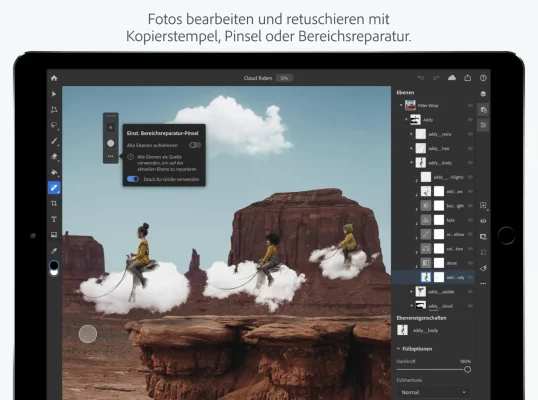Select the Lasso selection tool

(x=54, y=125)
